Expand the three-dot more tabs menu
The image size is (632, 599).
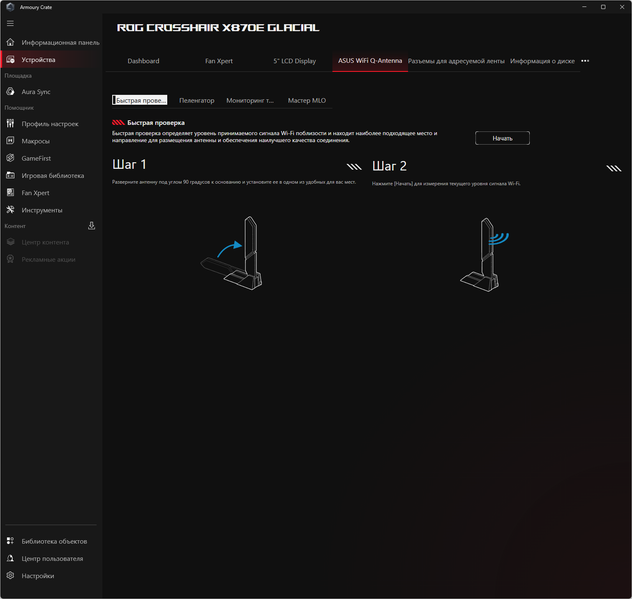coord(585,61)
